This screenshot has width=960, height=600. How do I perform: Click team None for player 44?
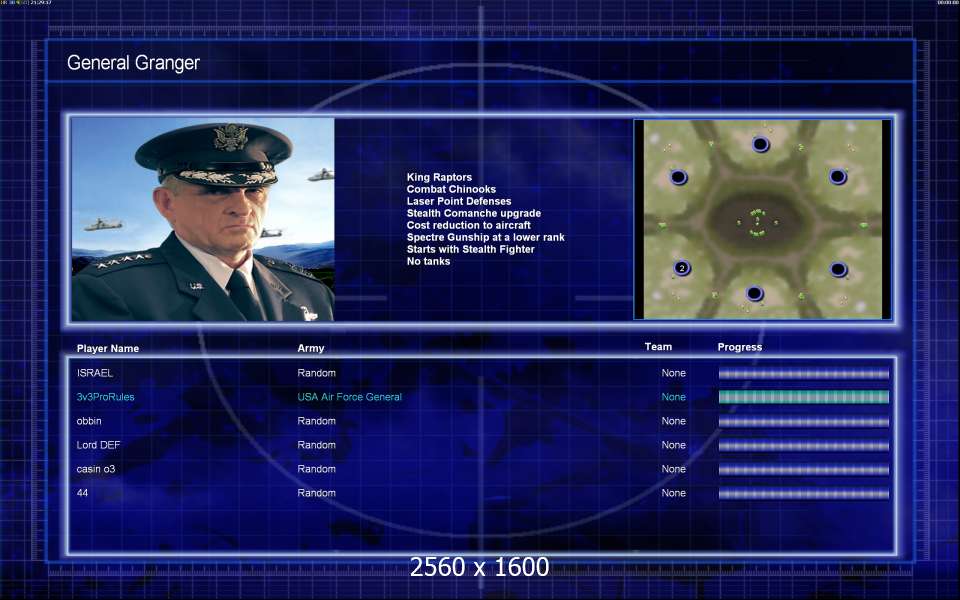(x=673, y=493)
